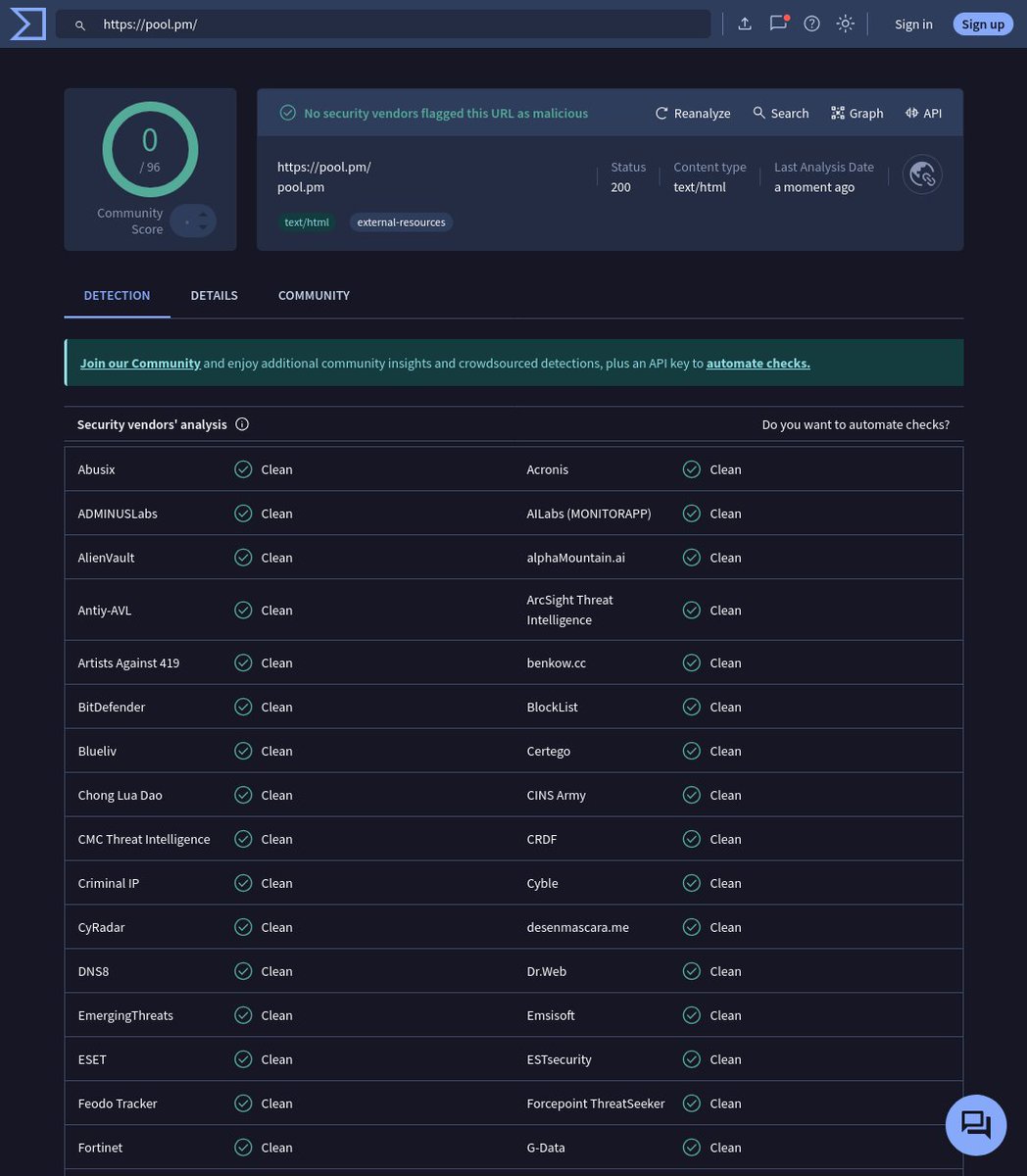Click the check icon for CRDF
The width and height of the screenshot is (1027, 1176).
point(692,839)
